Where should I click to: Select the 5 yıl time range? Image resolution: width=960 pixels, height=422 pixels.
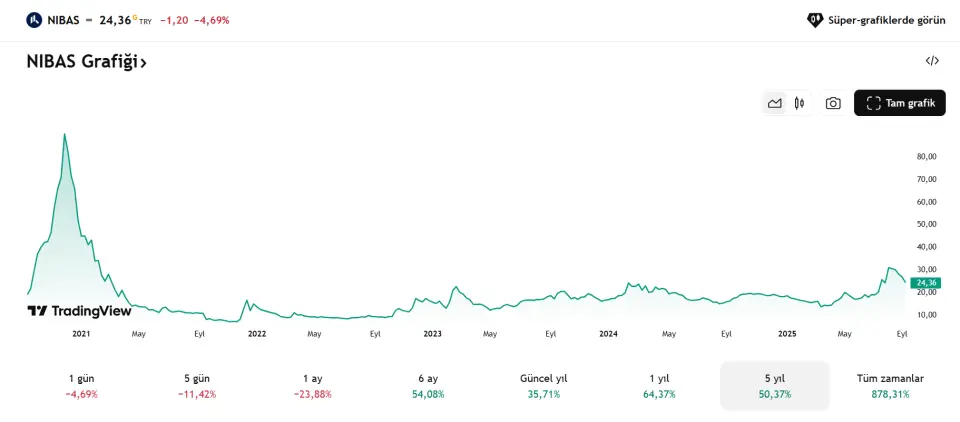[x=775, y=385]
